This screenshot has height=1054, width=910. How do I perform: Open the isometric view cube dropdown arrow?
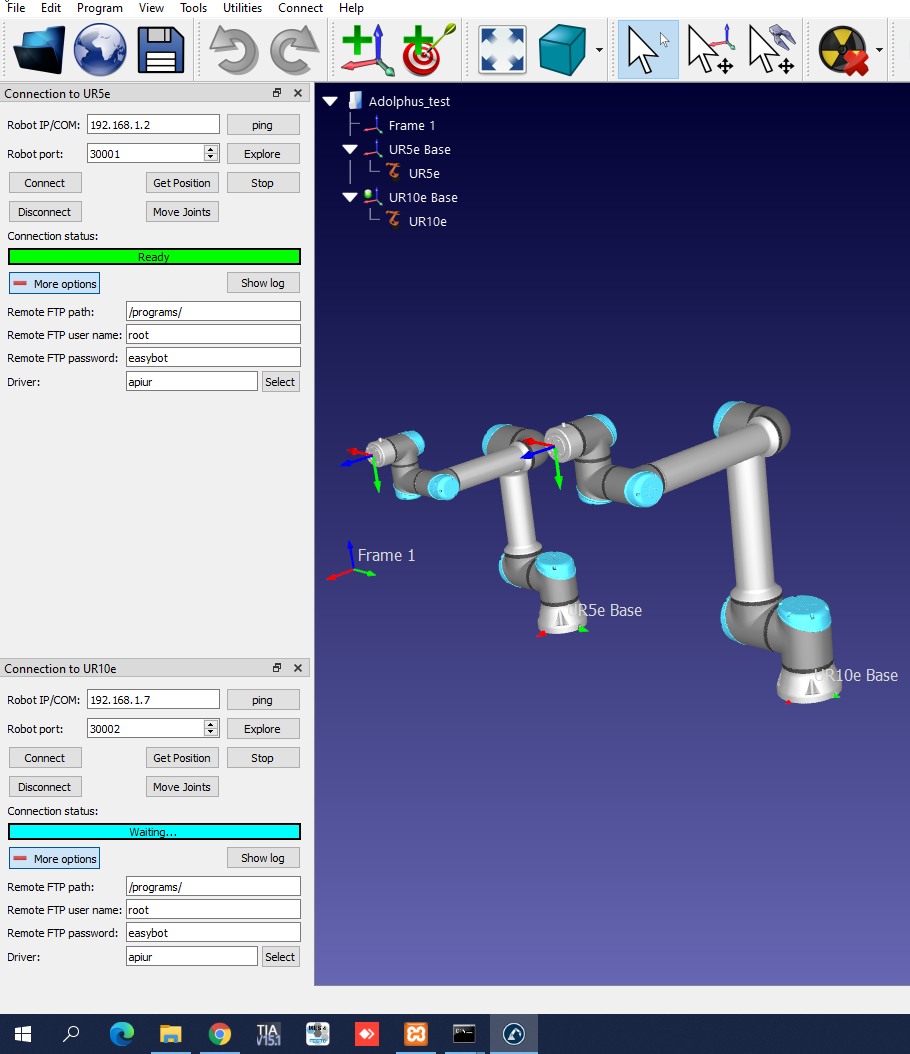coord(599,50)
